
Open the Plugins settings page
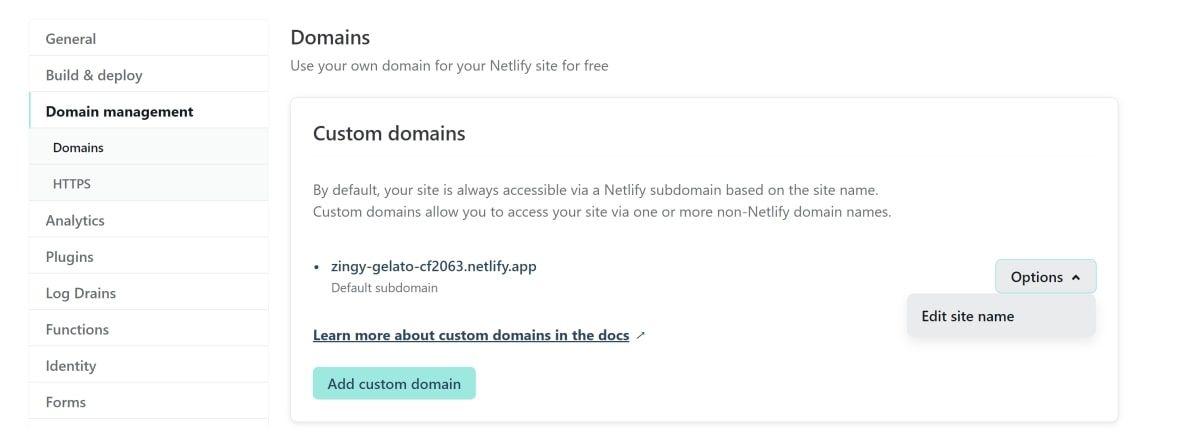click(70, 257)
